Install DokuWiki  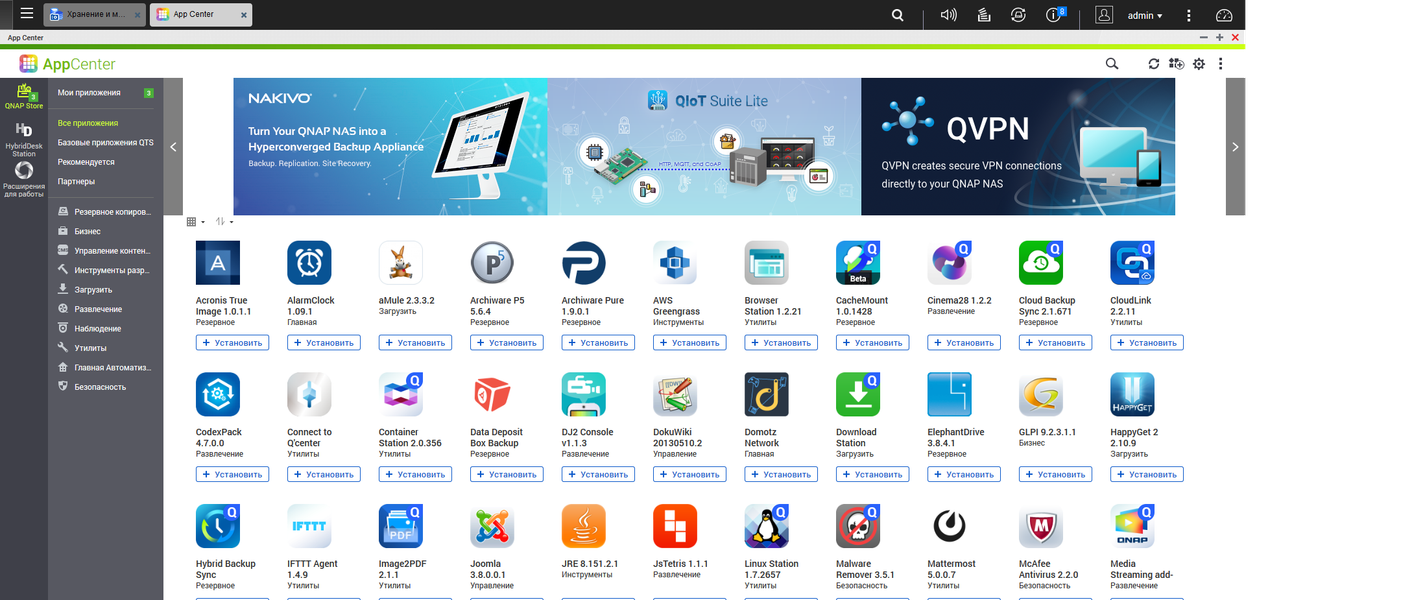click(689, 474)
